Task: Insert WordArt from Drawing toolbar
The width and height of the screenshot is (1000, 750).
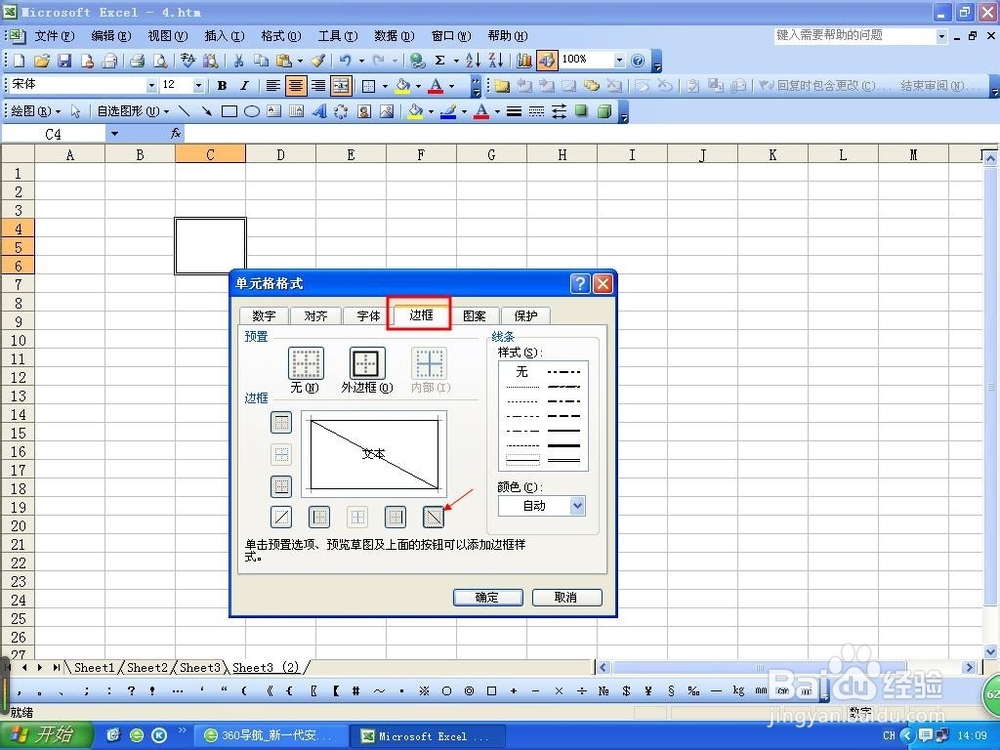Action: 320,112
